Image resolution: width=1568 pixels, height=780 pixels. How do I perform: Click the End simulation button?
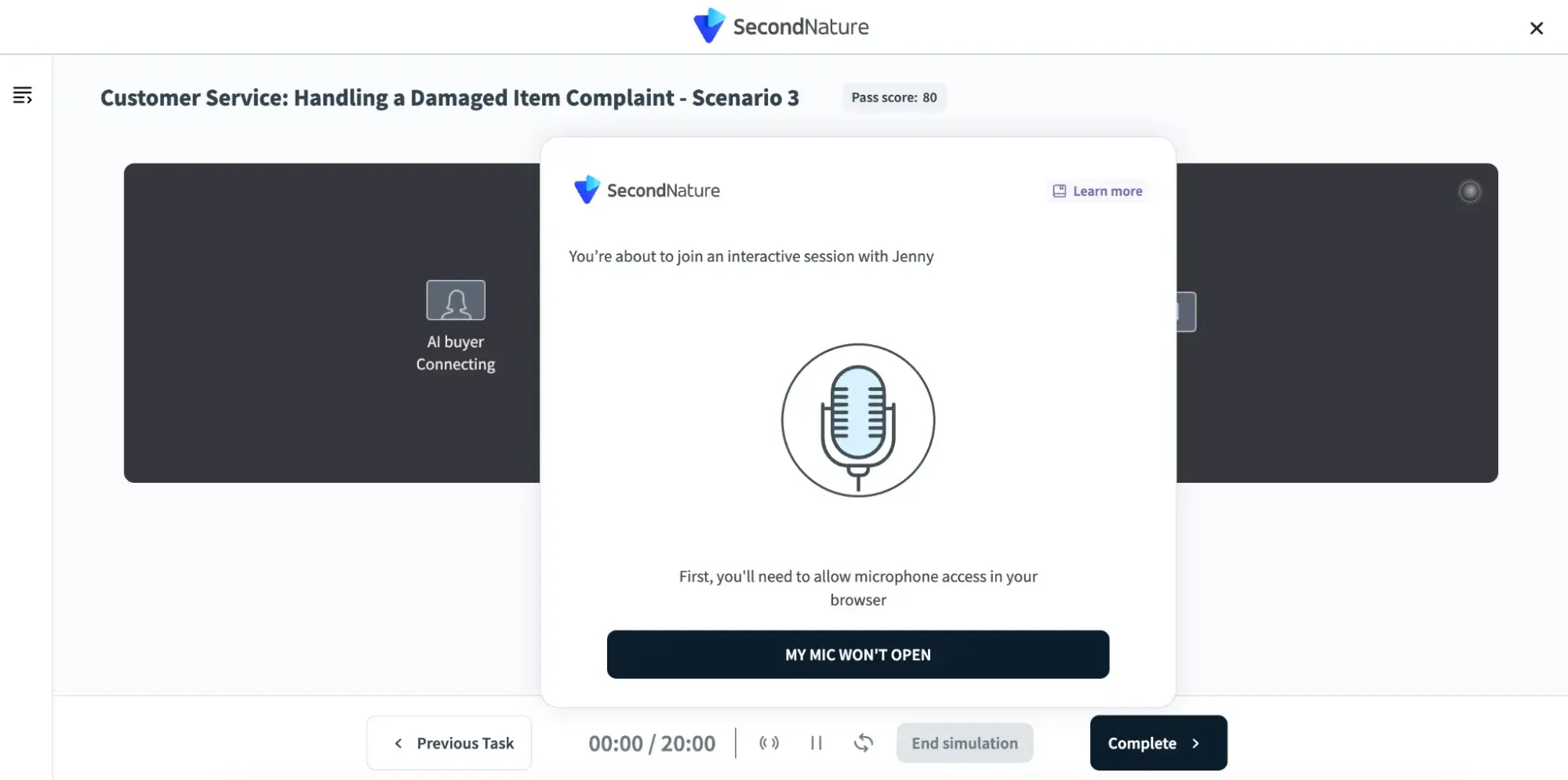tap(964, 743)
